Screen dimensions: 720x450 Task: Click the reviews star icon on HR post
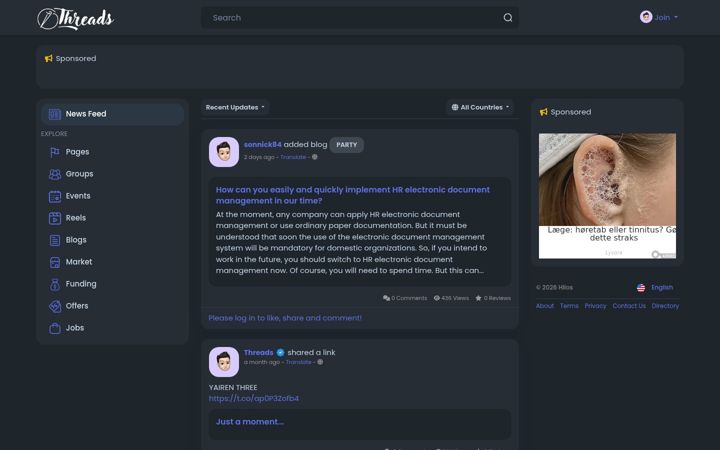pyautogui.click(x=478, y=298)
